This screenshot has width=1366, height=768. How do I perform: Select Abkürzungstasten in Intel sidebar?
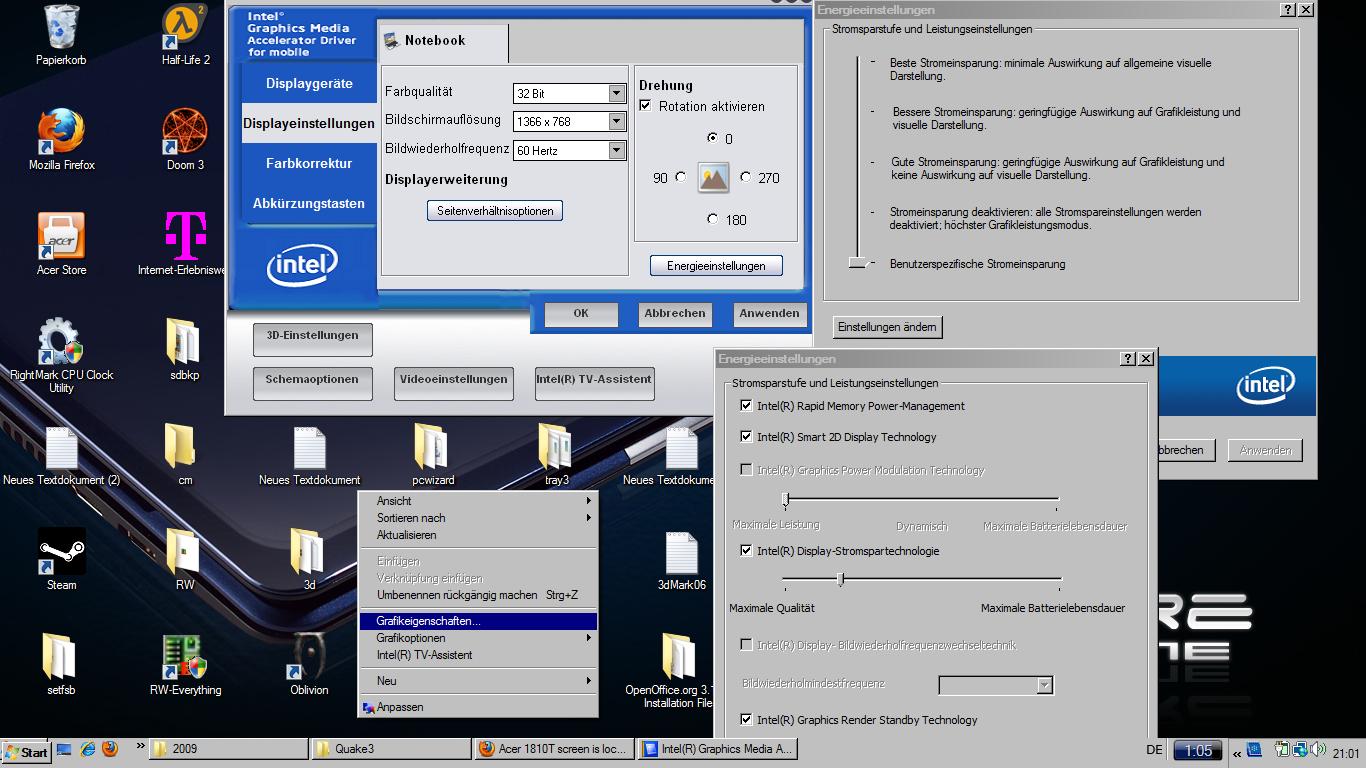pyautogui.click(x=309, y=203)
